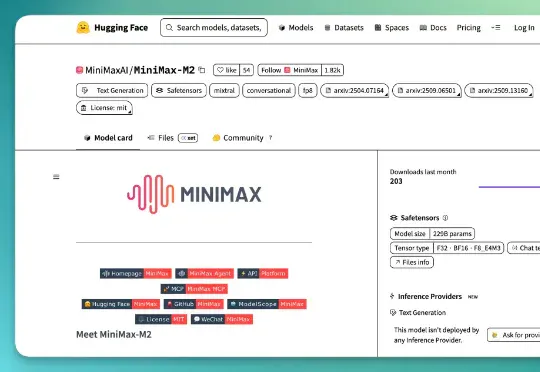Click the Text Generation tag
Screen dimensions: 540x372
pyautogui.click(x=112, y=91)
